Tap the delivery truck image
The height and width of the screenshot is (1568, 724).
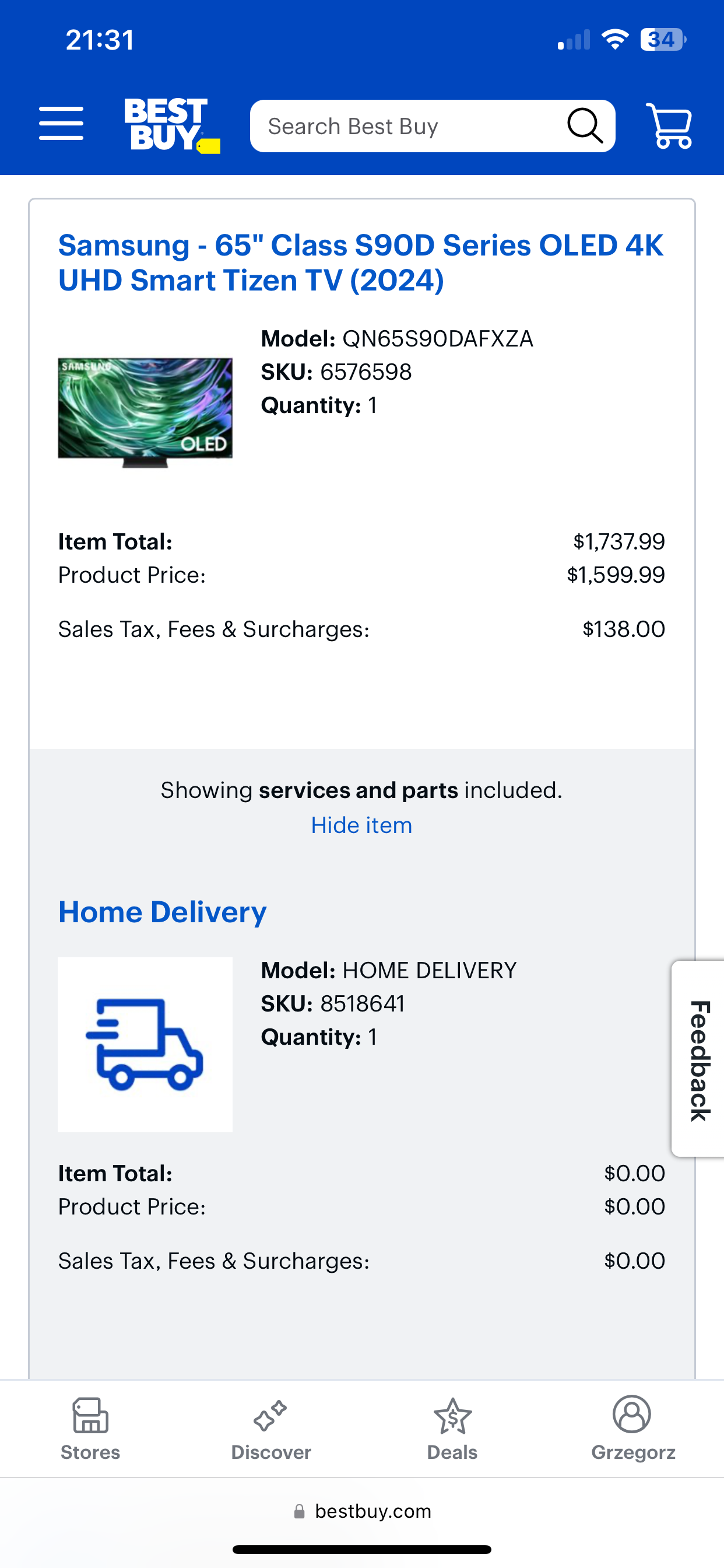click(145, 1044)
